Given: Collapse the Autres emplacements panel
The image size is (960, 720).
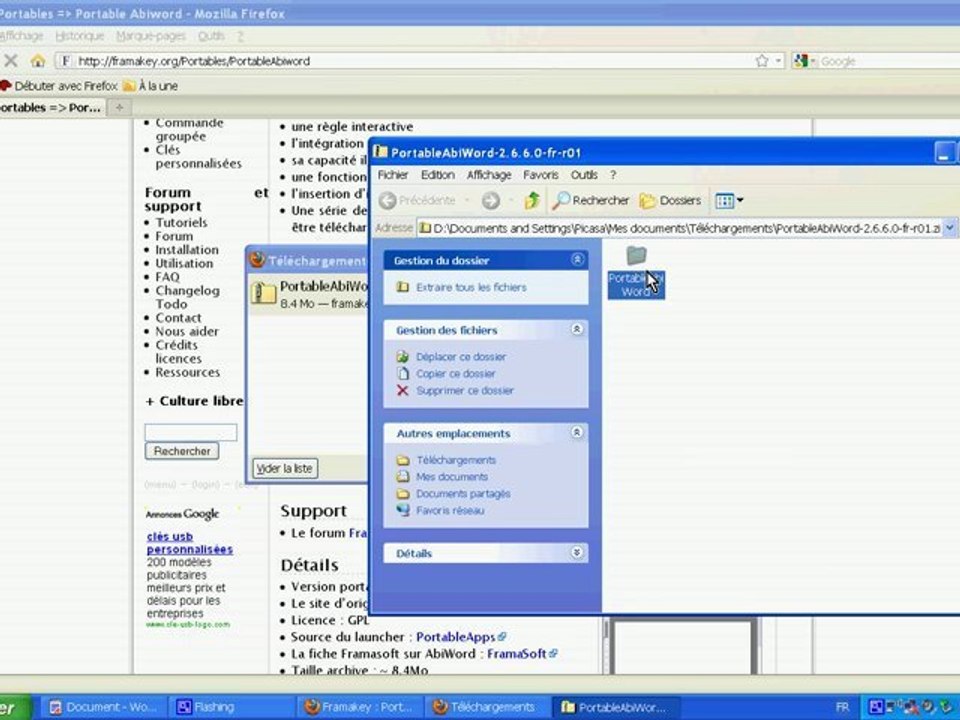Looking at the screenshot, I should [576, 432].
